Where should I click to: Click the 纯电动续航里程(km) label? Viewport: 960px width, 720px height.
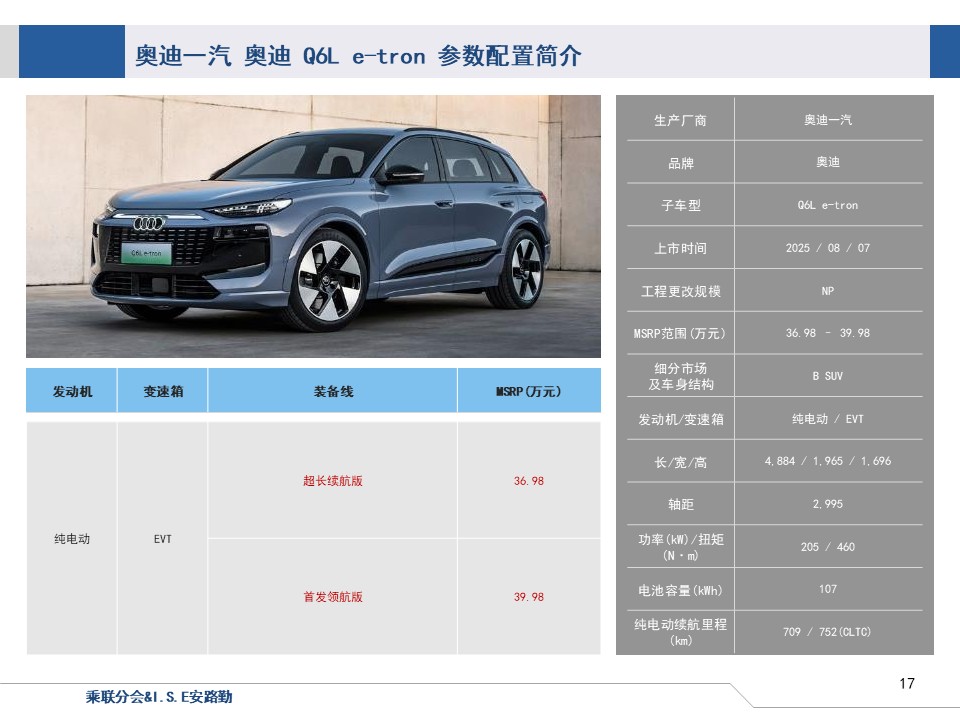pyautogui.click(x=681, y=632)
